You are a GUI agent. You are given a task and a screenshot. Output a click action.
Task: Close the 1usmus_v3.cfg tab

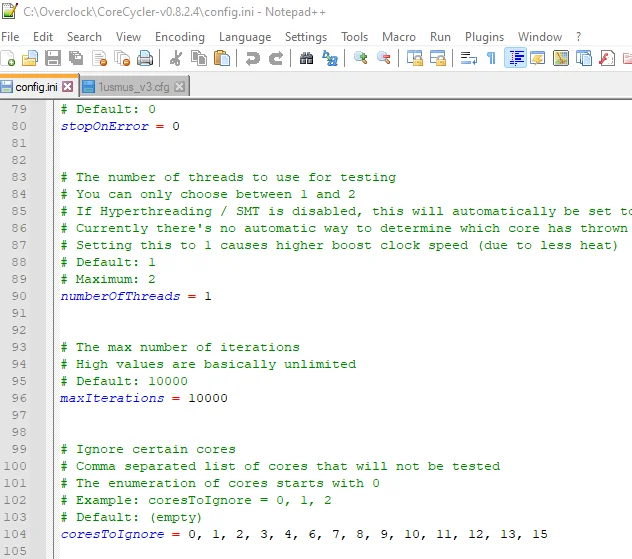click(x=180, y=87)
